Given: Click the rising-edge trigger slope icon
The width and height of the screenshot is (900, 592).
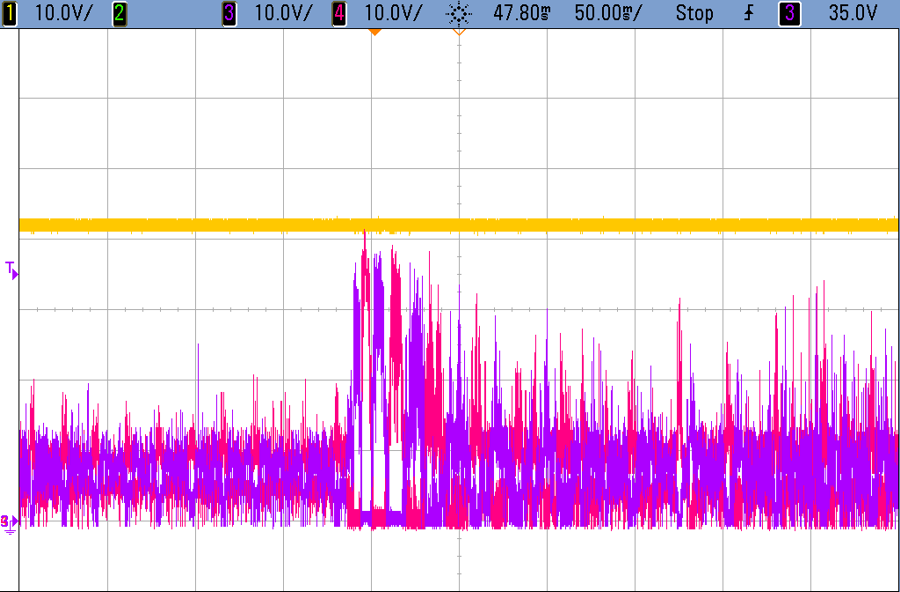Looking at the screenshot, I should (x=748, y=13).
